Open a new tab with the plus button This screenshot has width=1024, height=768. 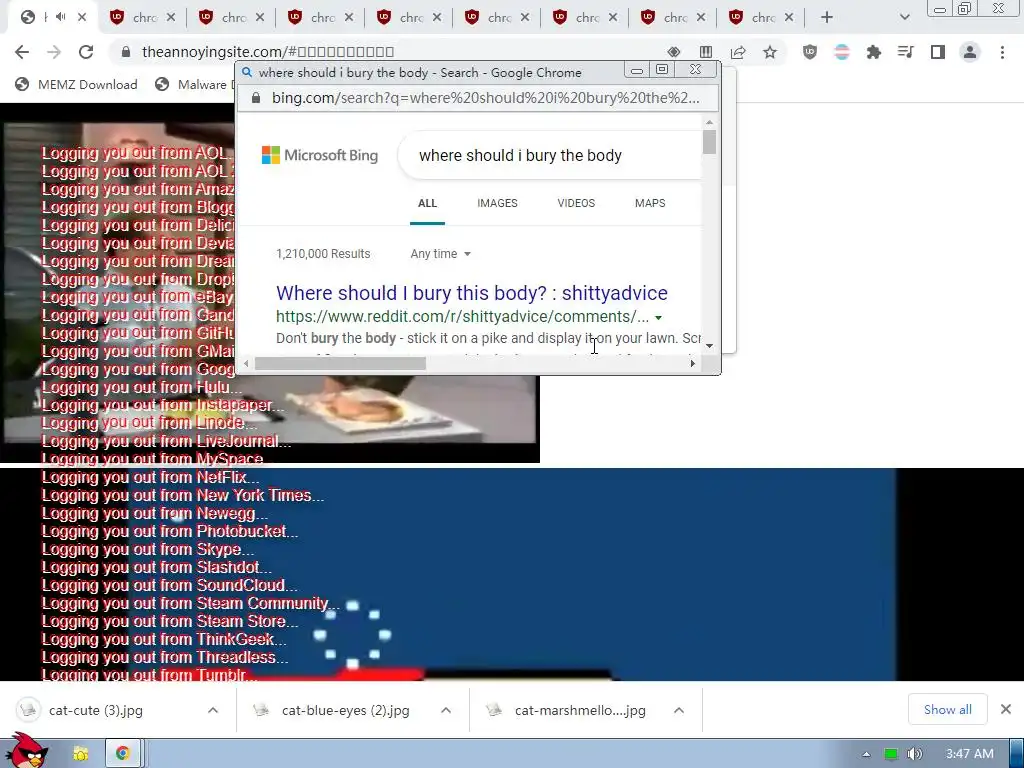(x=827, y=18)
